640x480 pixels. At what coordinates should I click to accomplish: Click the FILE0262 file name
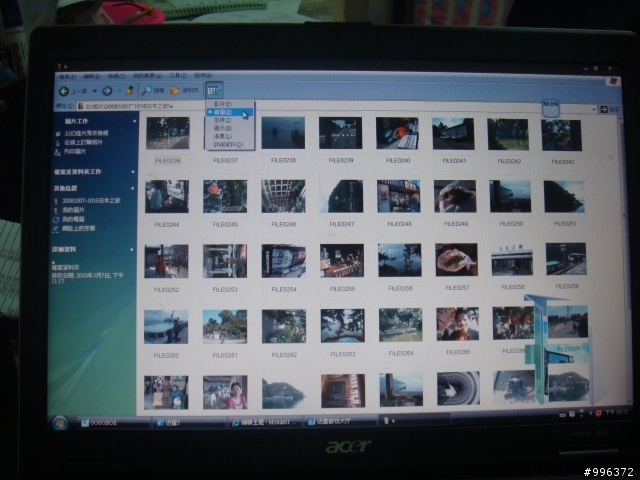coord(284,355)
